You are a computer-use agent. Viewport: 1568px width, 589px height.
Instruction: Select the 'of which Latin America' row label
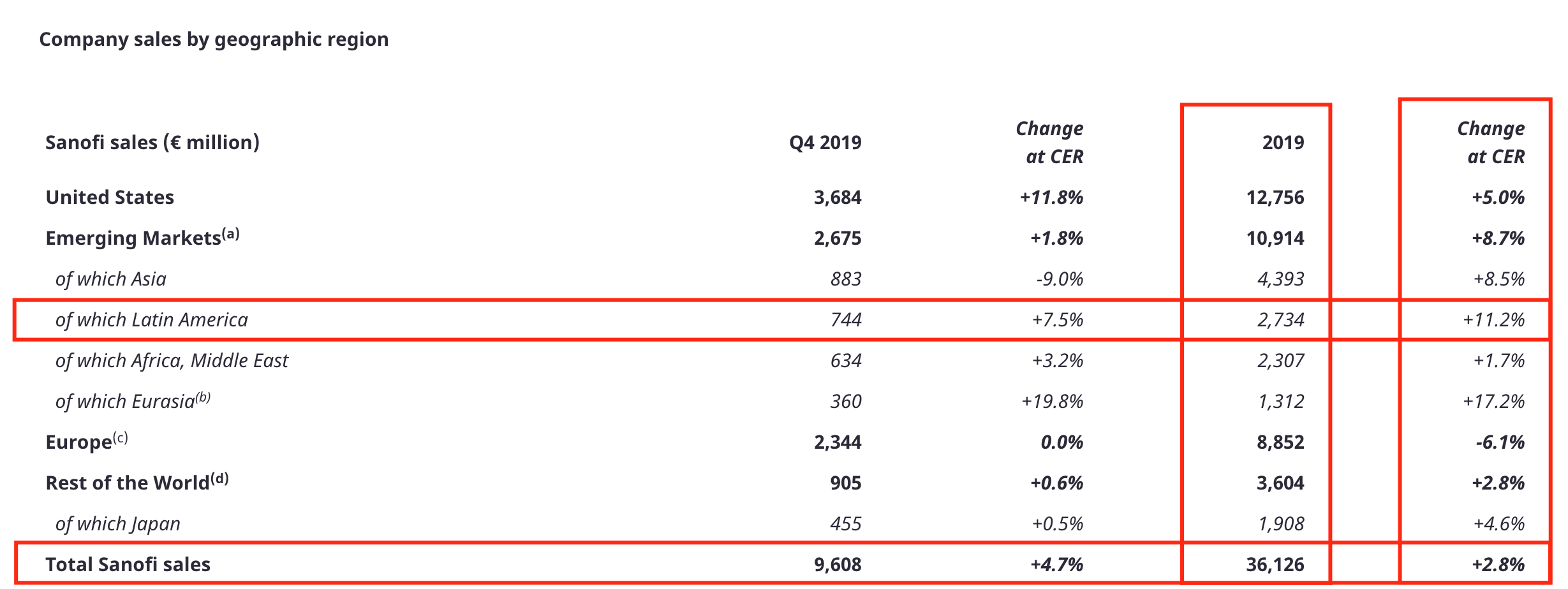(151, 320)
